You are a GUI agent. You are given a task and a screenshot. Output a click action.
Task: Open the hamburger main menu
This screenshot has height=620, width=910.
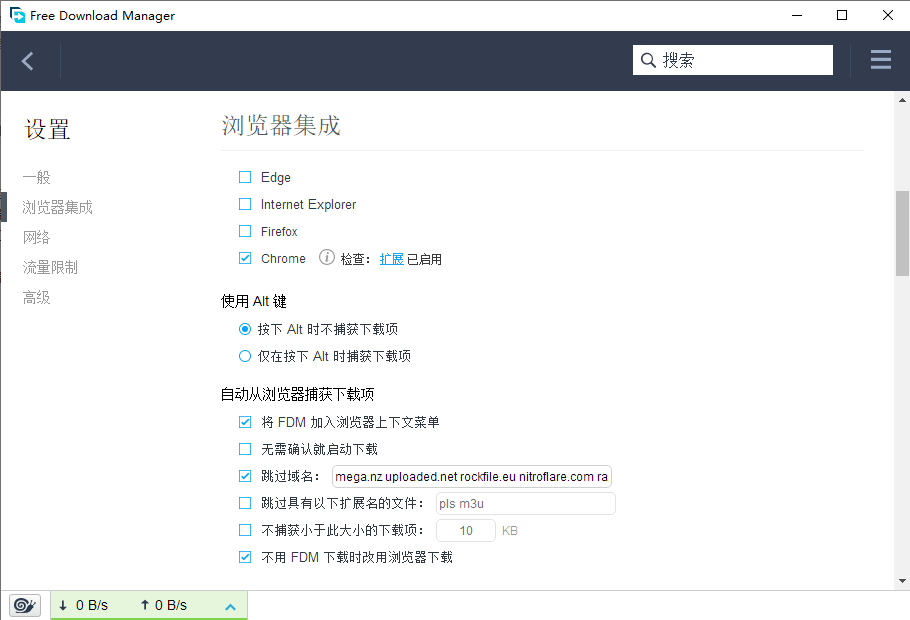880,60
